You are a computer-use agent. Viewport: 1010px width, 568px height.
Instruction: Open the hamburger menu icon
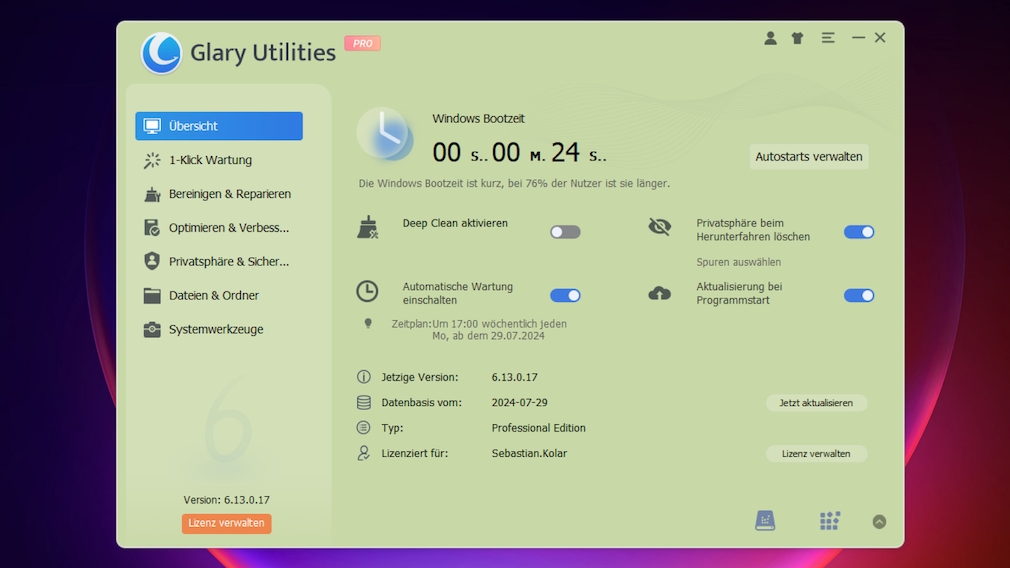tap(828, 38)
